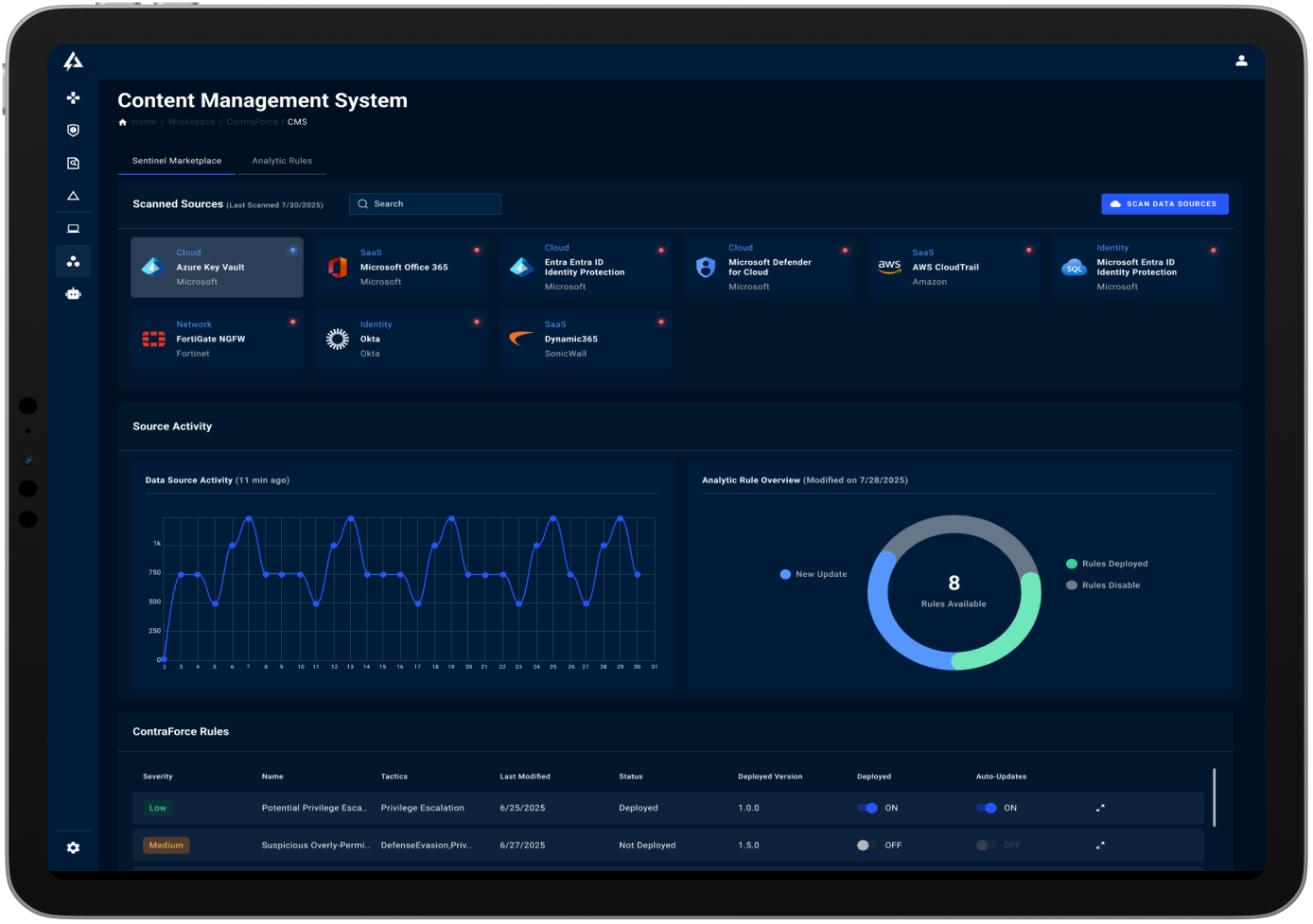Sort by Deployed Version column header
The height and width of the screenshot is (924, 1313).
click(x=770, y=776)
